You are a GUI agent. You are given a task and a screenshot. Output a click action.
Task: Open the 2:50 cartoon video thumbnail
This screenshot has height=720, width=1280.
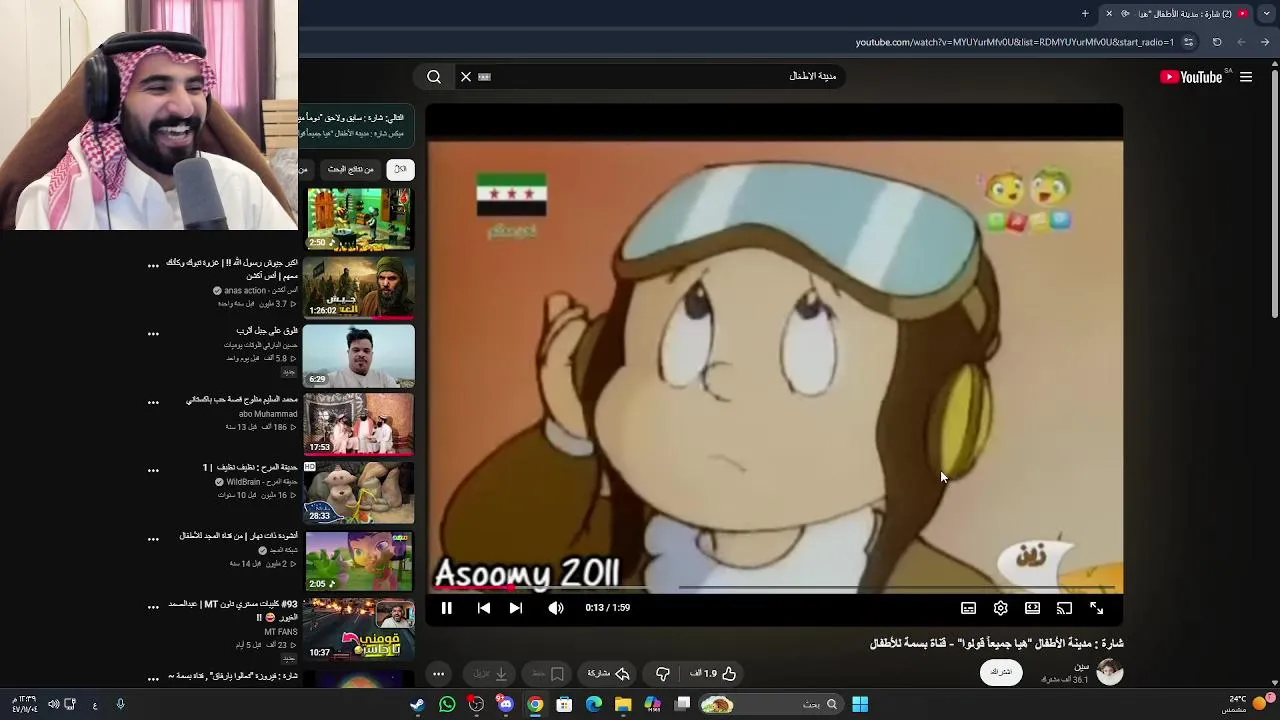point(359,219)
